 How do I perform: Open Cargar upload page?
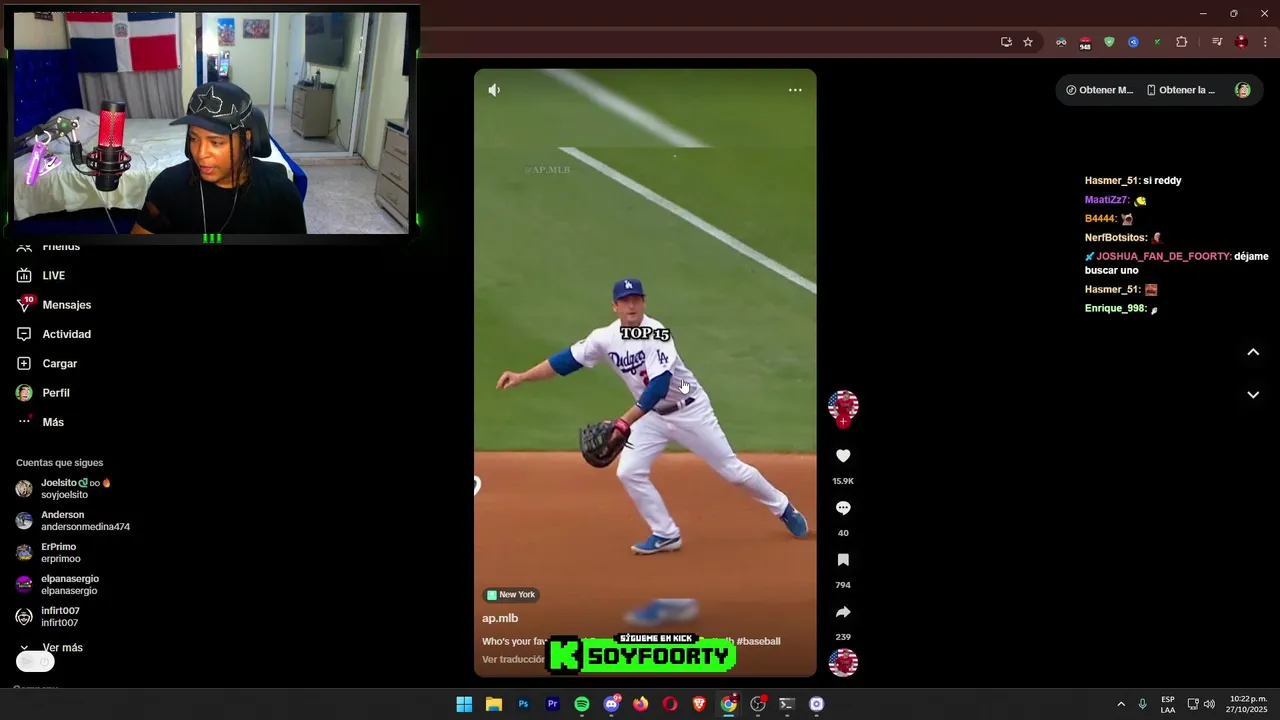pos(46,364)
